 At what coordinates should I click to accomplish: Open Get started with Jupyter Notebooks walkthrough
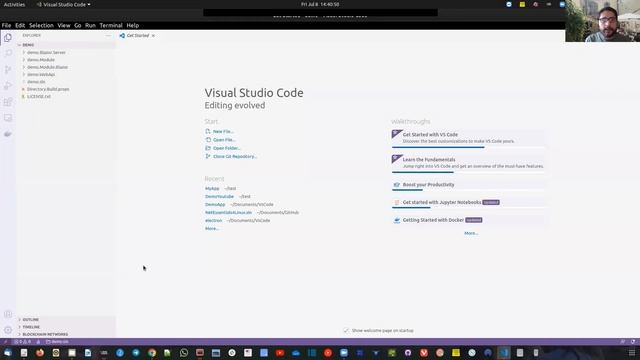click(x=468, y=202)
